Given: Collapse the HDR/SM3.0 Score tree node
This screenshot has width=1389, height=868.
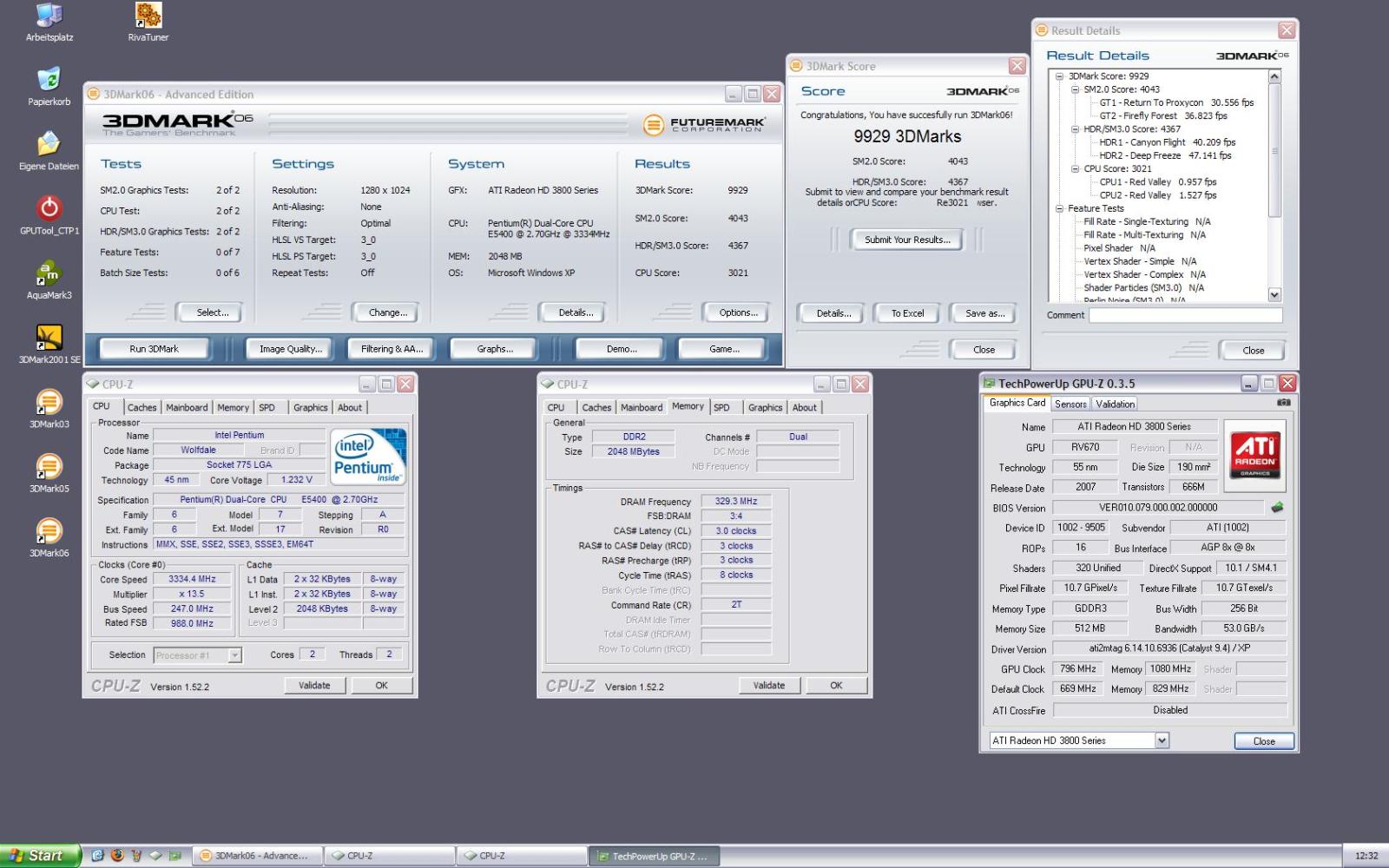Looking at the screenshot, I should coord(1075,129).
